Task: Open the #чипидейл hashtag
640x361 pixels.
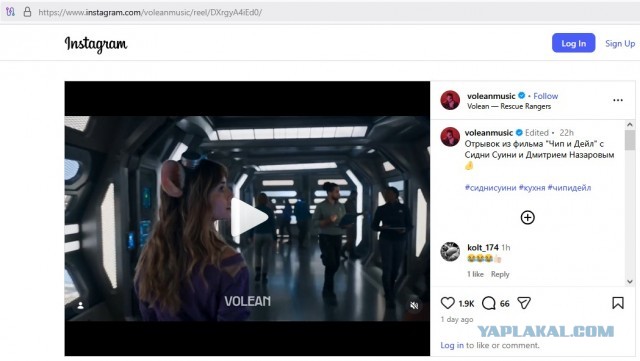Action: click(569, 187)
